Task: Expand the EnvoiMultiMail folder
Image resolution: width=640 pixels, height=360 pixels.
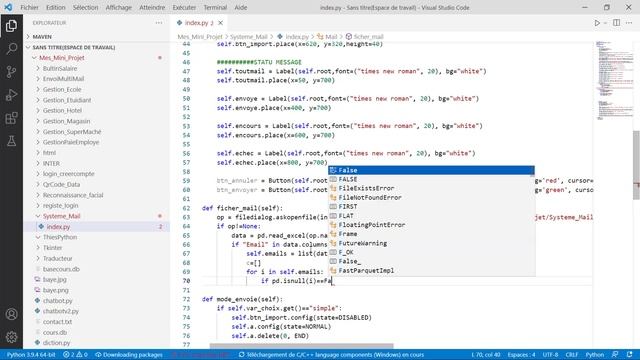Action: pos(63,79)
